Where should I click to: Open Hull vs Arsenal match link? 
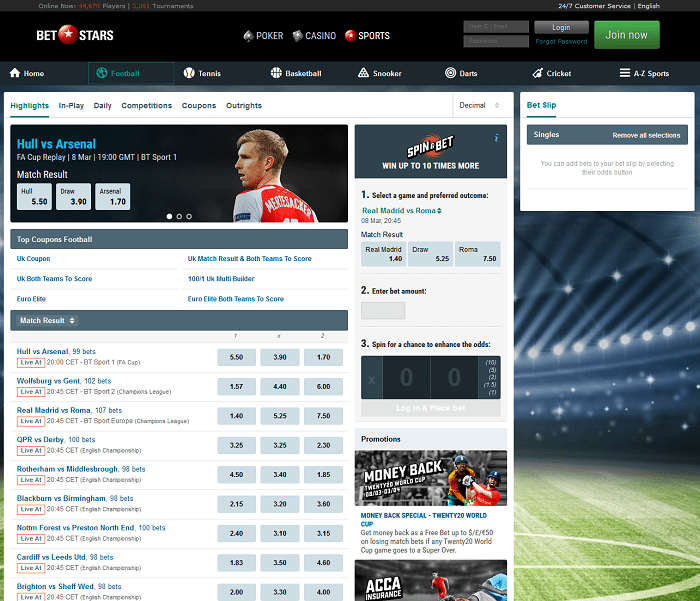(x=42, y=351)
